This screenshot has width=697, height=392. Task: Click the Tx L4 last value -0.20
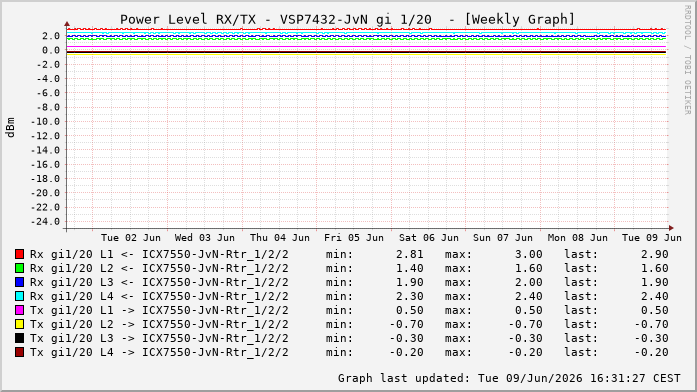click(652, 352)
